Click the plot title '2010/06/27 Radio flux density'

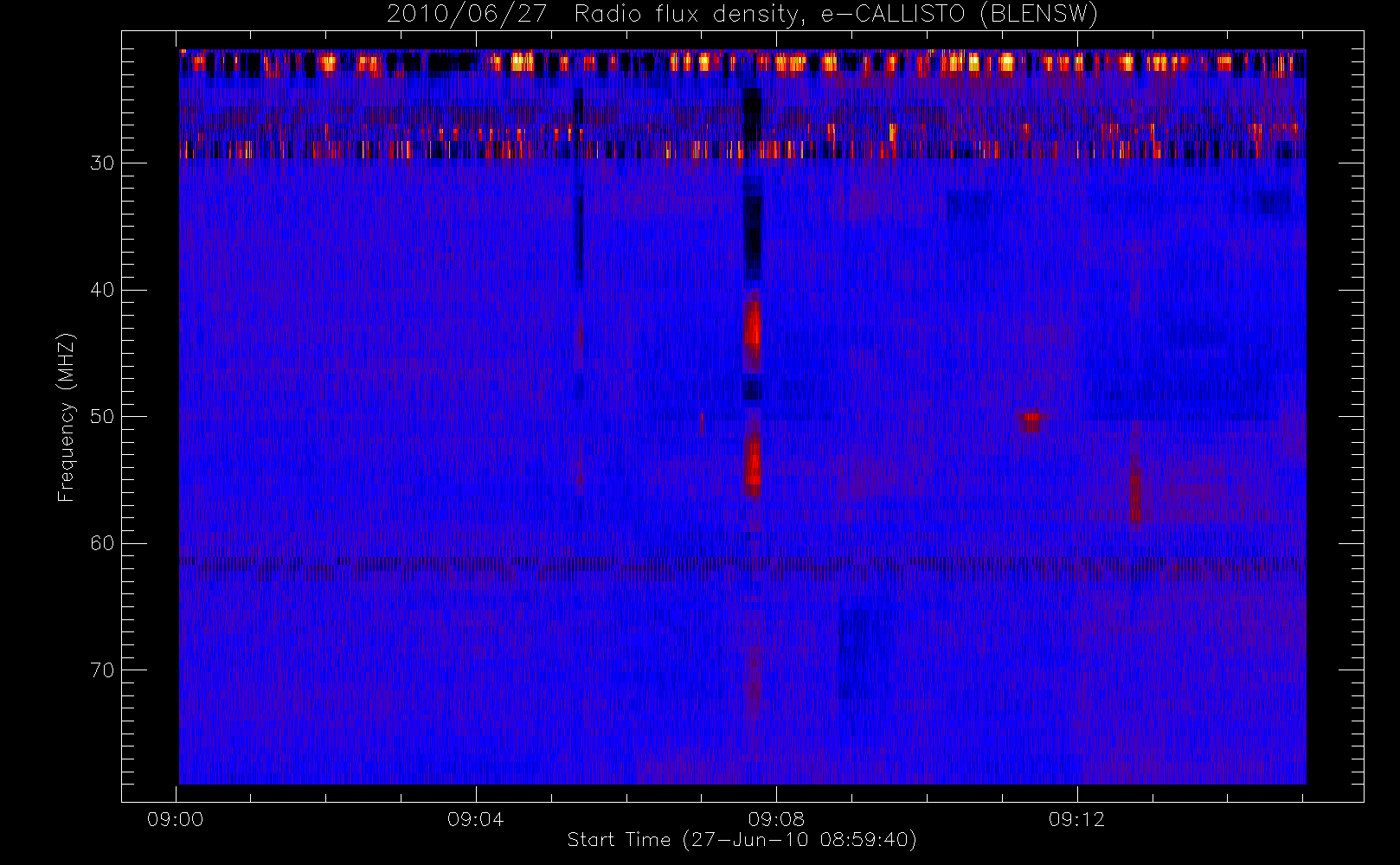pyautogui.click(x=742, y=14)
